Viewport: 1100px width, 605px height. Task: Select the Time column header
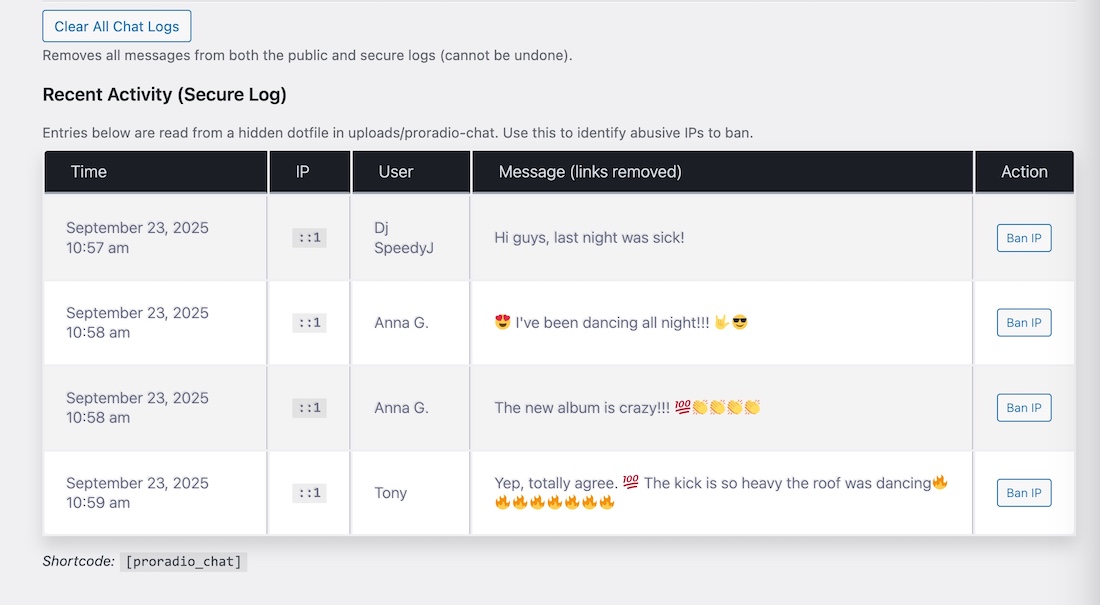coord(89,172)
